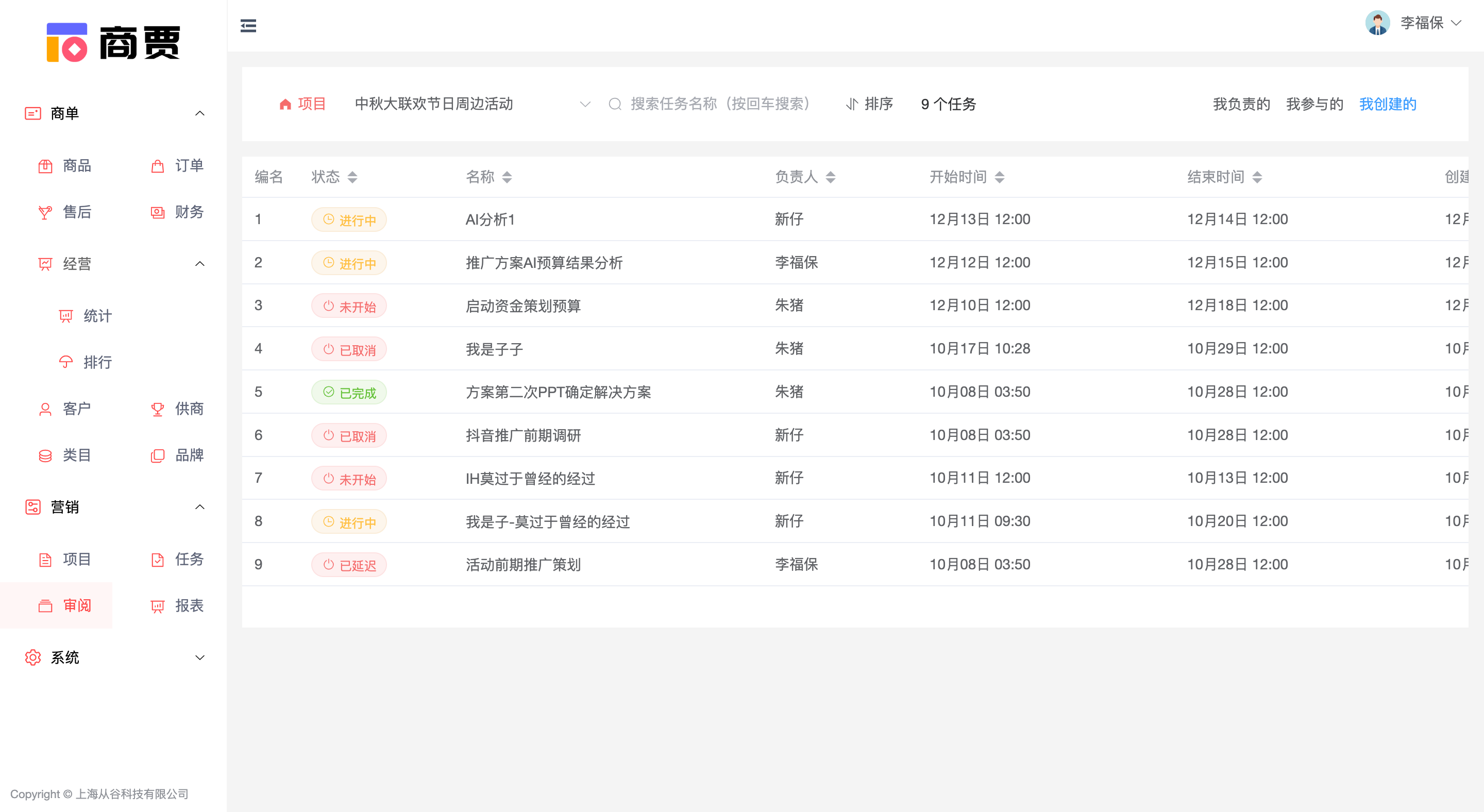Toggle the 排序 sort option
This screenshot has height=812, width=1484.
[x=869, y=104]
